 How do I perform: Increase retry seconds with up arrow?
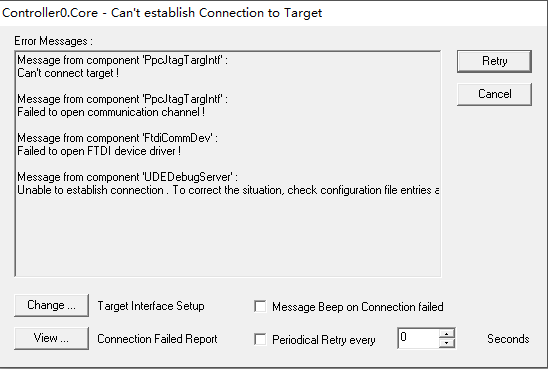(447, 333)
